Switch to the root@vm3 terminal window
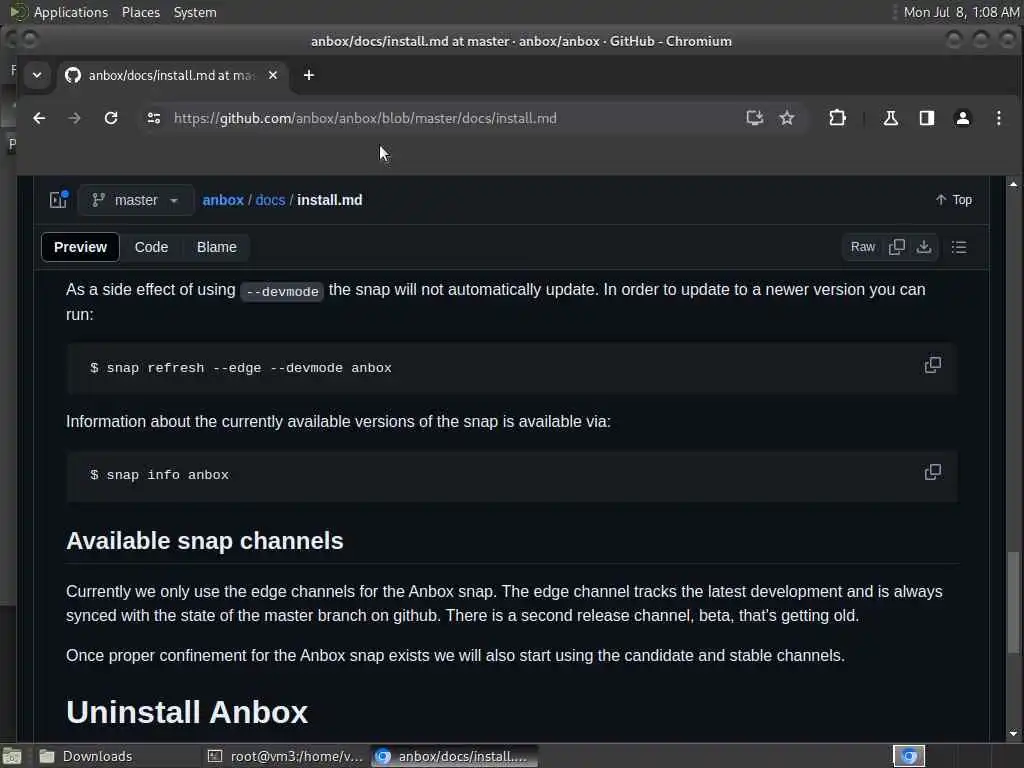 click(285, 756)
